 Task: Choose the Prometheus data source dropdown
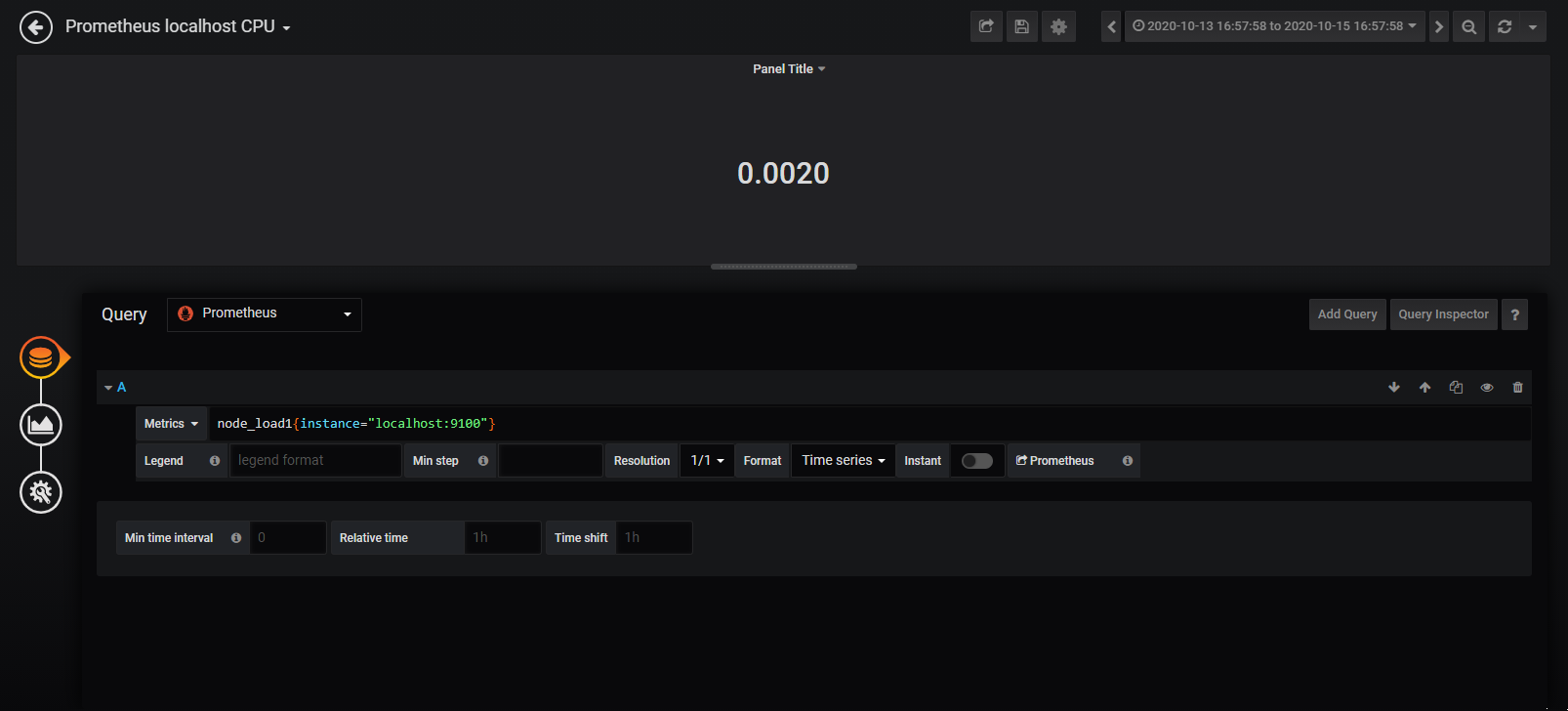(x=265, y=314)
